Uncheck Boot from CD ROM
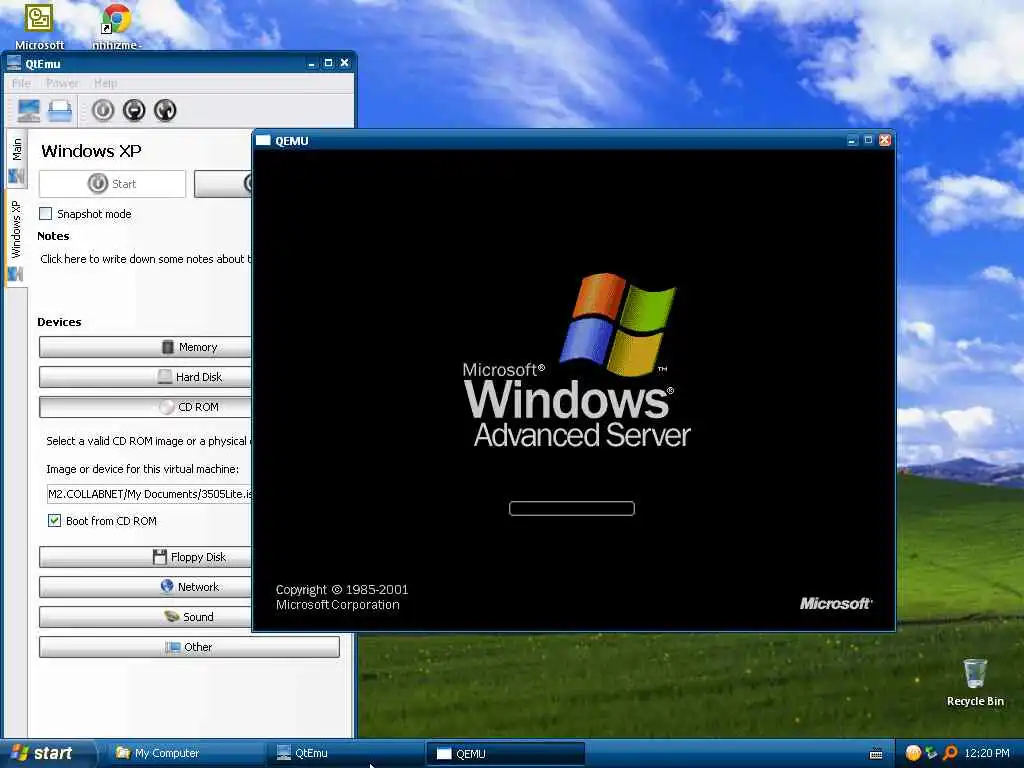The height and width of the screenshot is (768, 1024). 54,520
